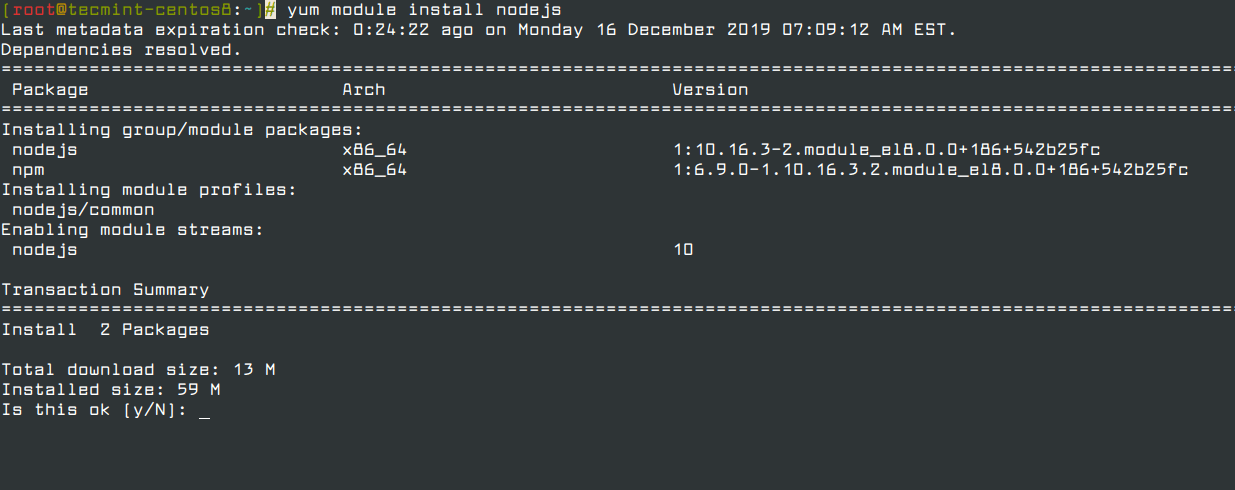Click the Package column header
1235x490 pixels.
[50, 90]
